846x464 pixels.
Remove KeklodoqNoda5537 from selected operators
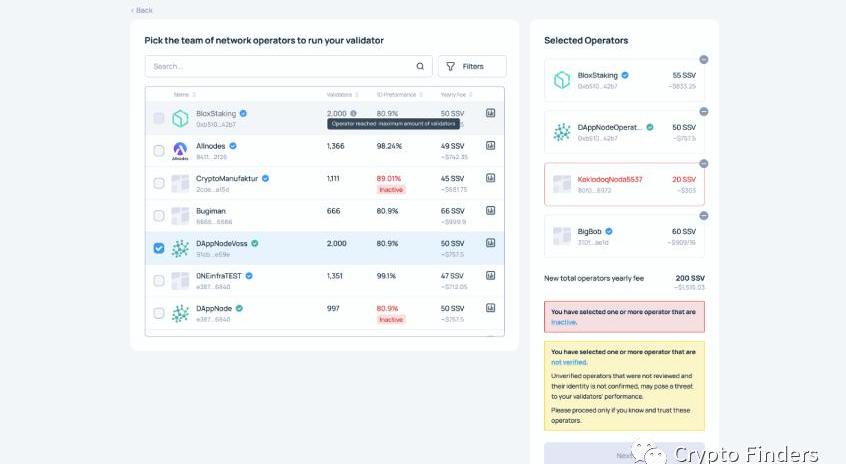tap(704, 163)
